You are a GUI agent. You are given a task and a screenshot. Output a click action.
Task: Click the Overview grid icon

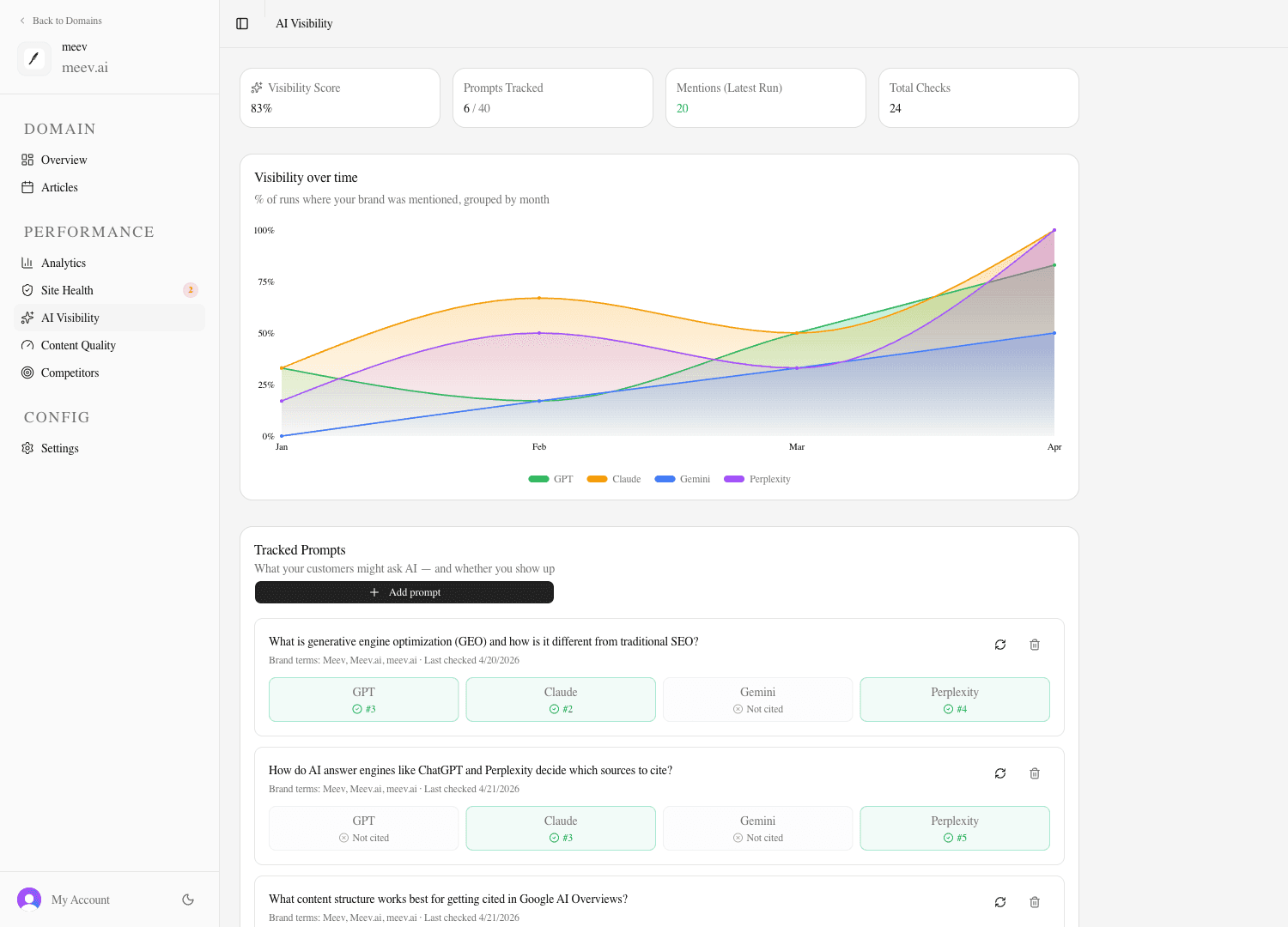click(27, 160)
